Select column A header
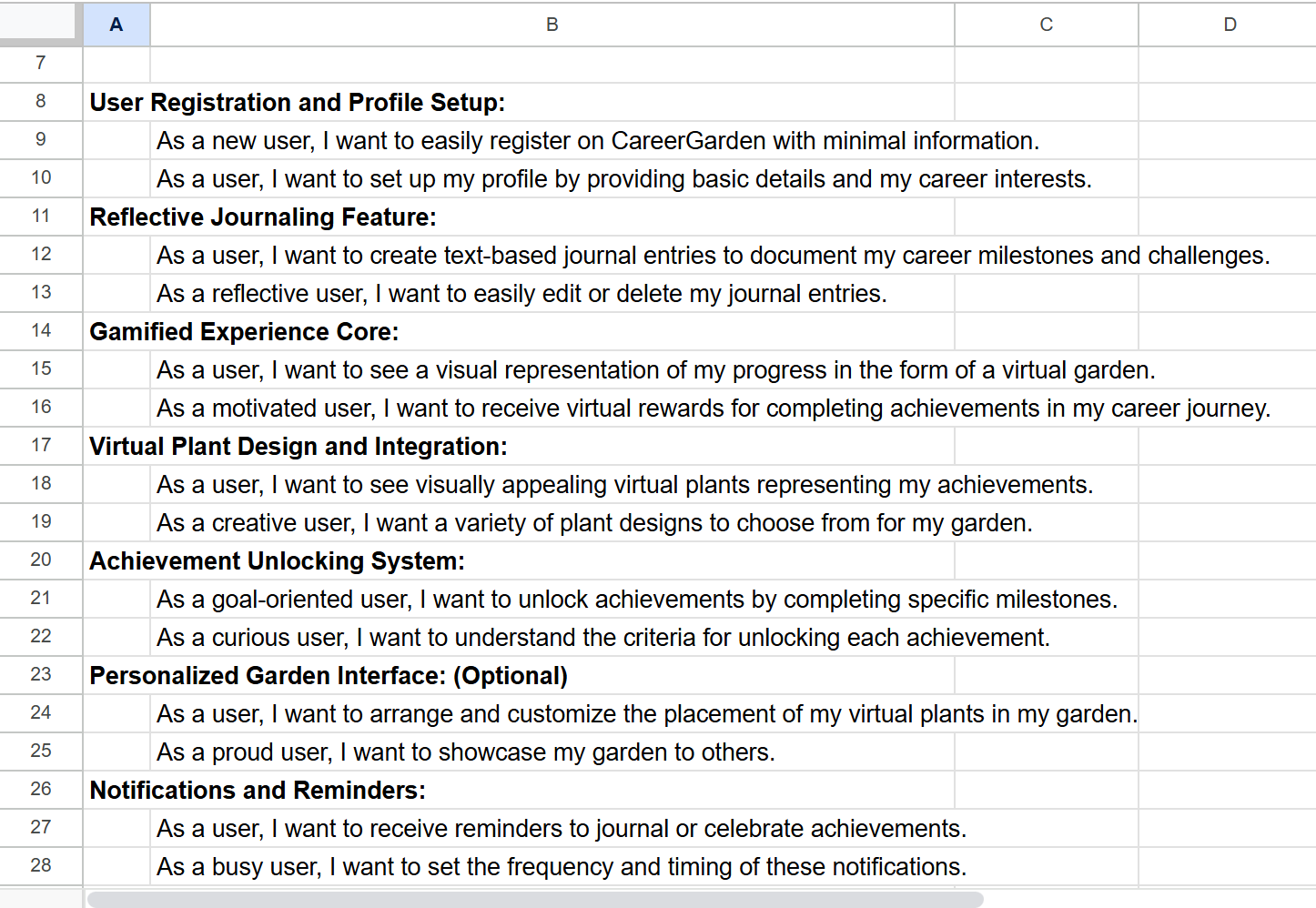Screen dimensions: 1316x908 click(116, 25)
